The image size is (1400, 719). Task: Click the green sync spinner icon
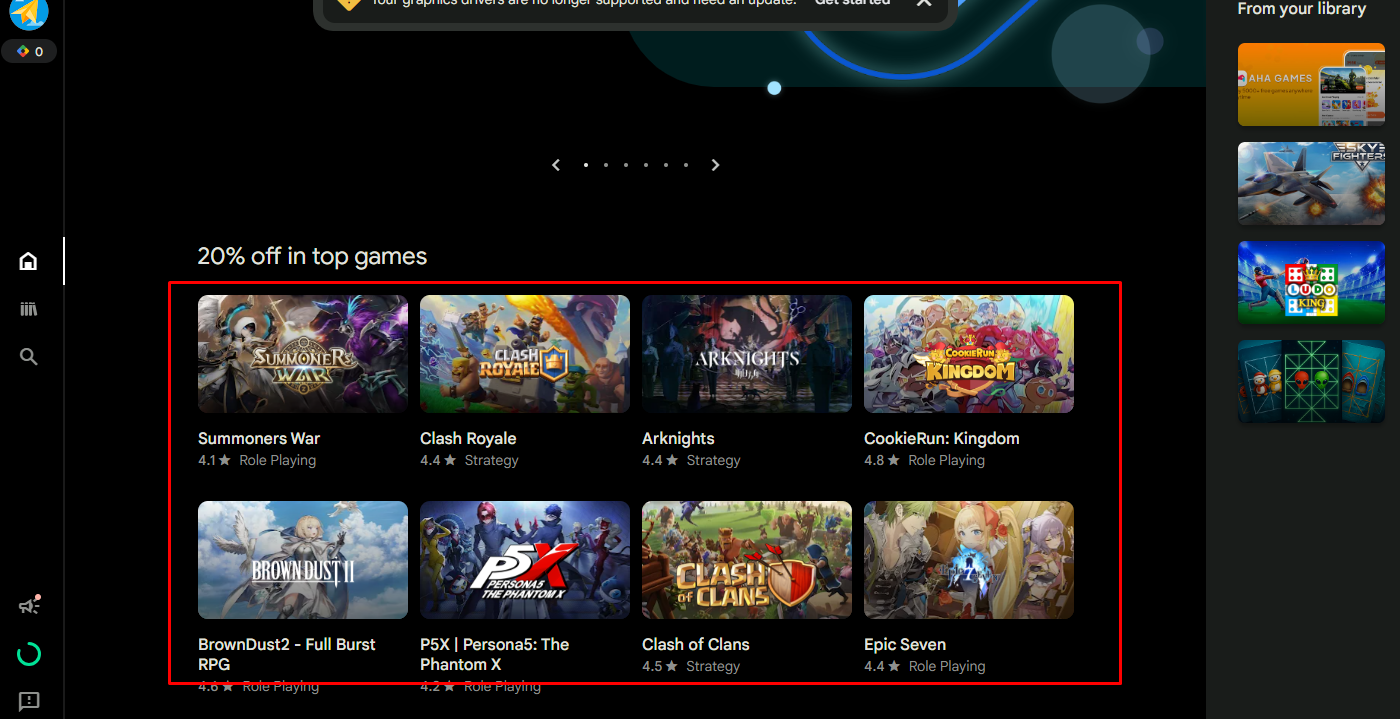pos(28,653)
